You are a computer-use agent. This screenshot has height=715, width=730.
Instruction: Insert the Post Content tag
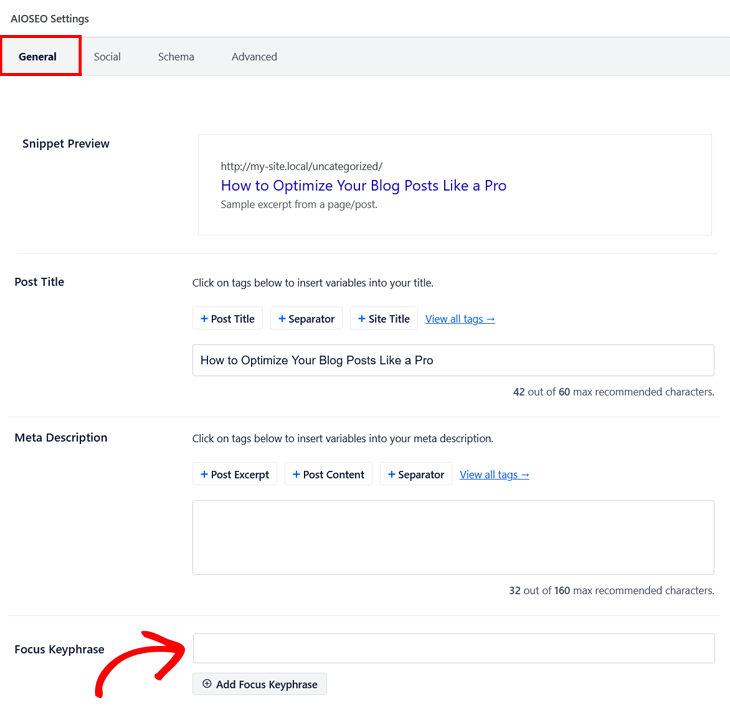[x=328, y=474]
